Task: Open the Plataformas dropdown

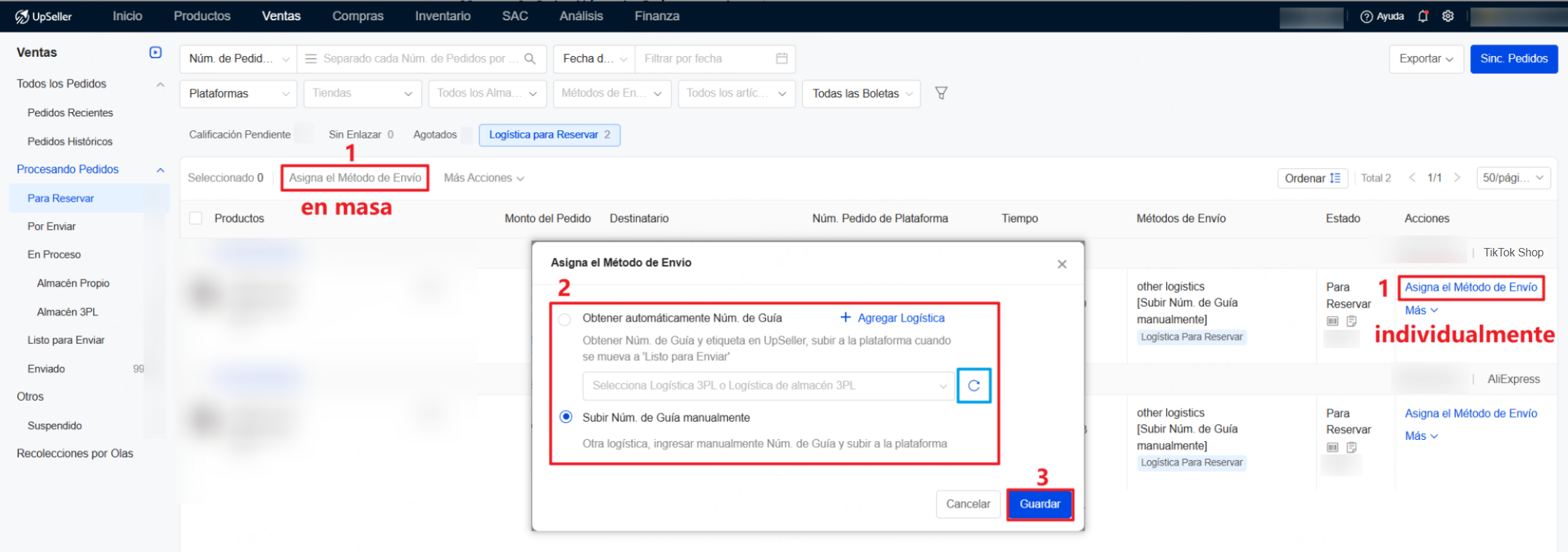Action: (x=238, y=94)
